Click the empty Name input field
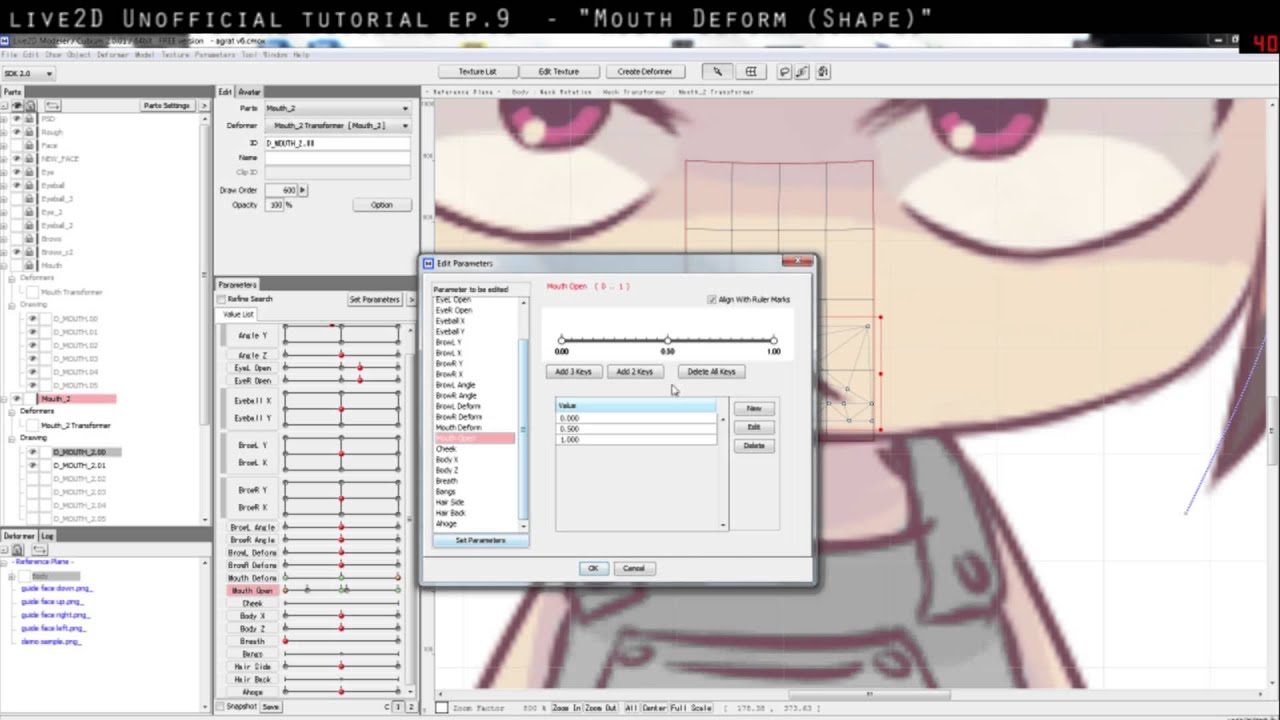Viewport: 1280px width, 720px height. coord(337,158)
